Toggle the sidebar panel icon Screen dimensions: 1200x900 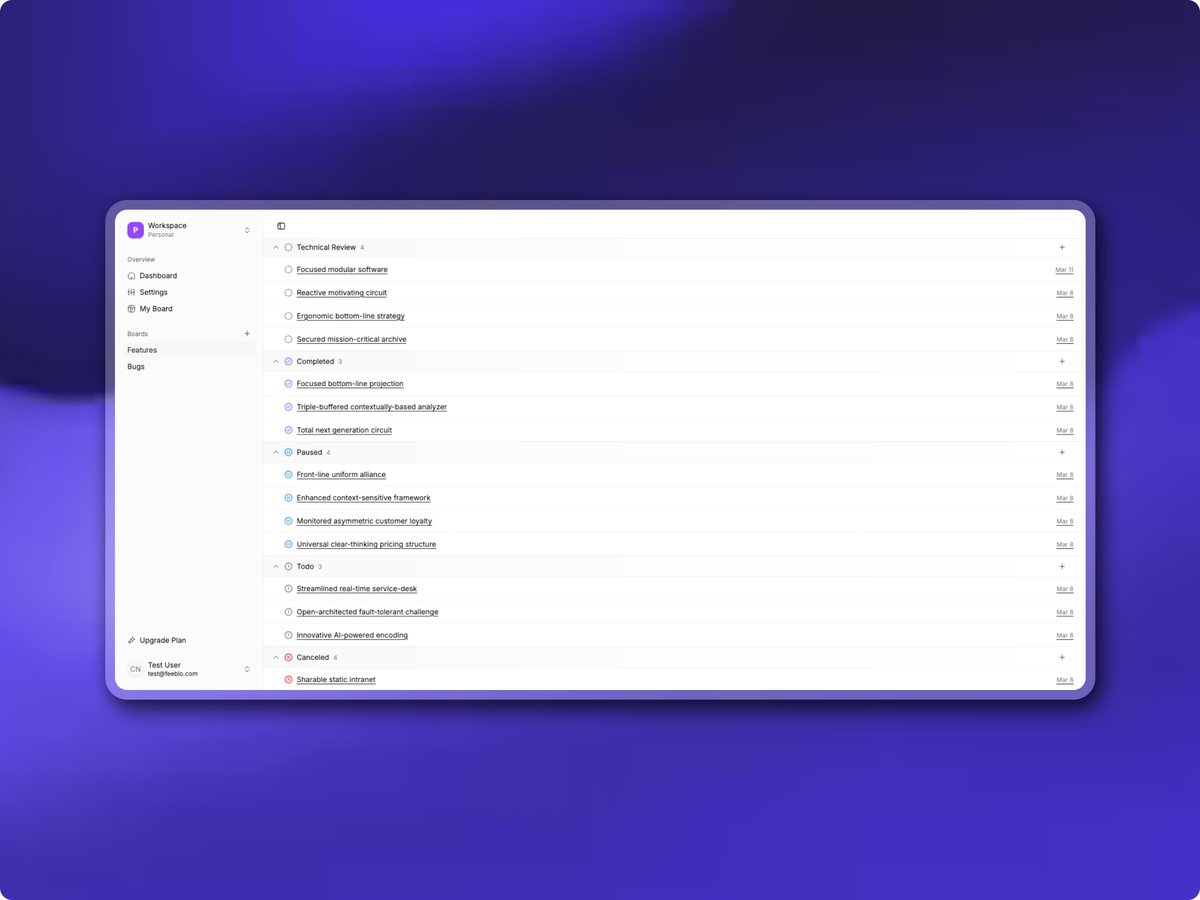[x=281, y=226]
